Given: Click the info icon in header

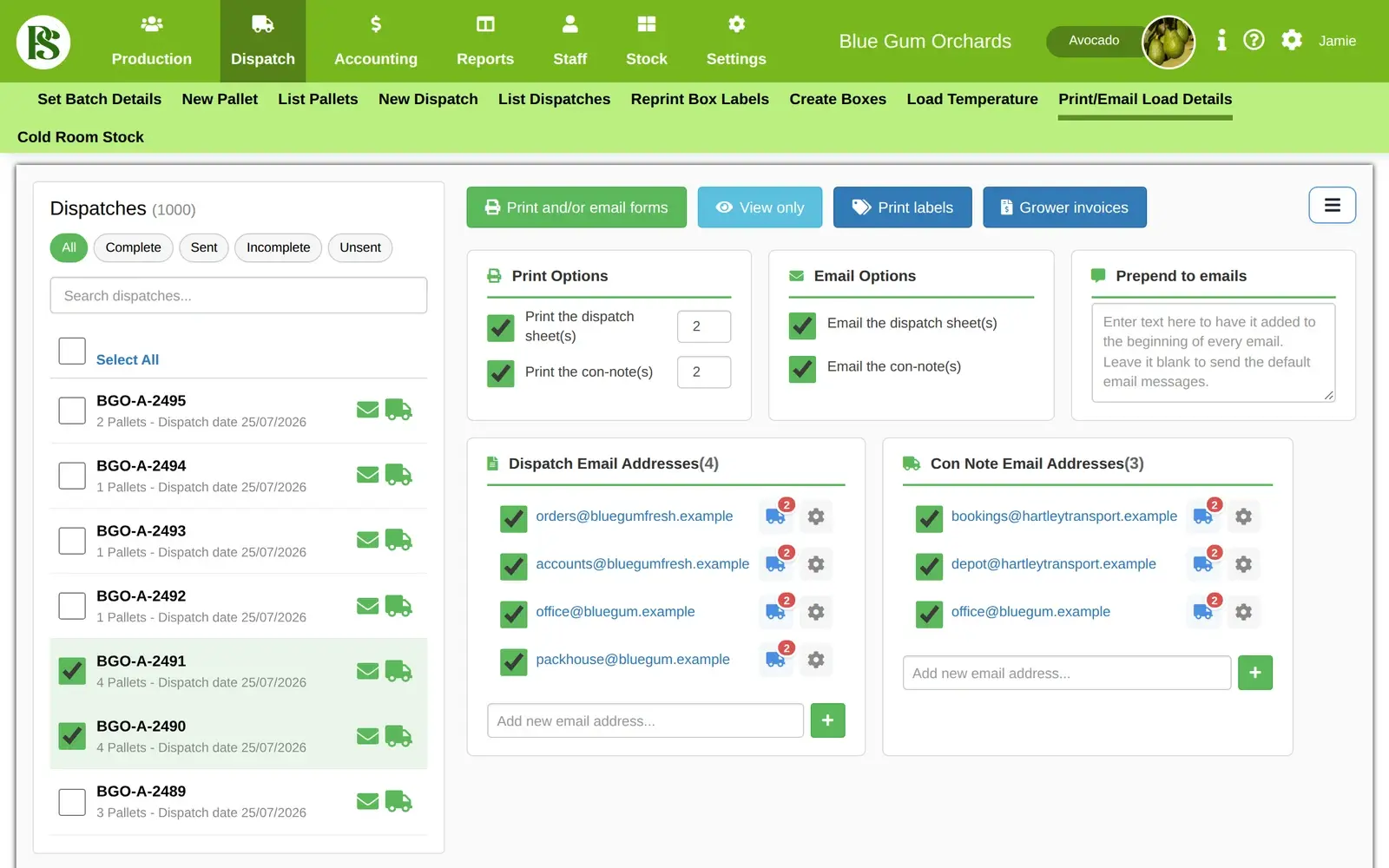Looking at the screenshot, I should point(1221,40).
